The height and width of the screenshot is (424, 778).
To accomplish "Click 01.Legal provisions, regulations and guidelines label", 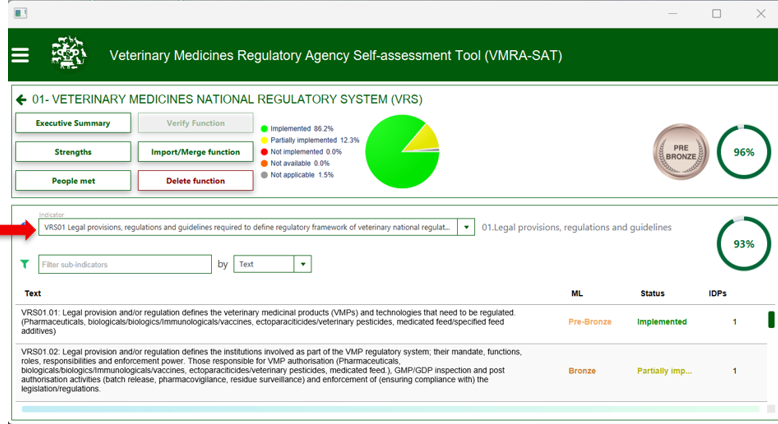I will [x=577, y=228].
